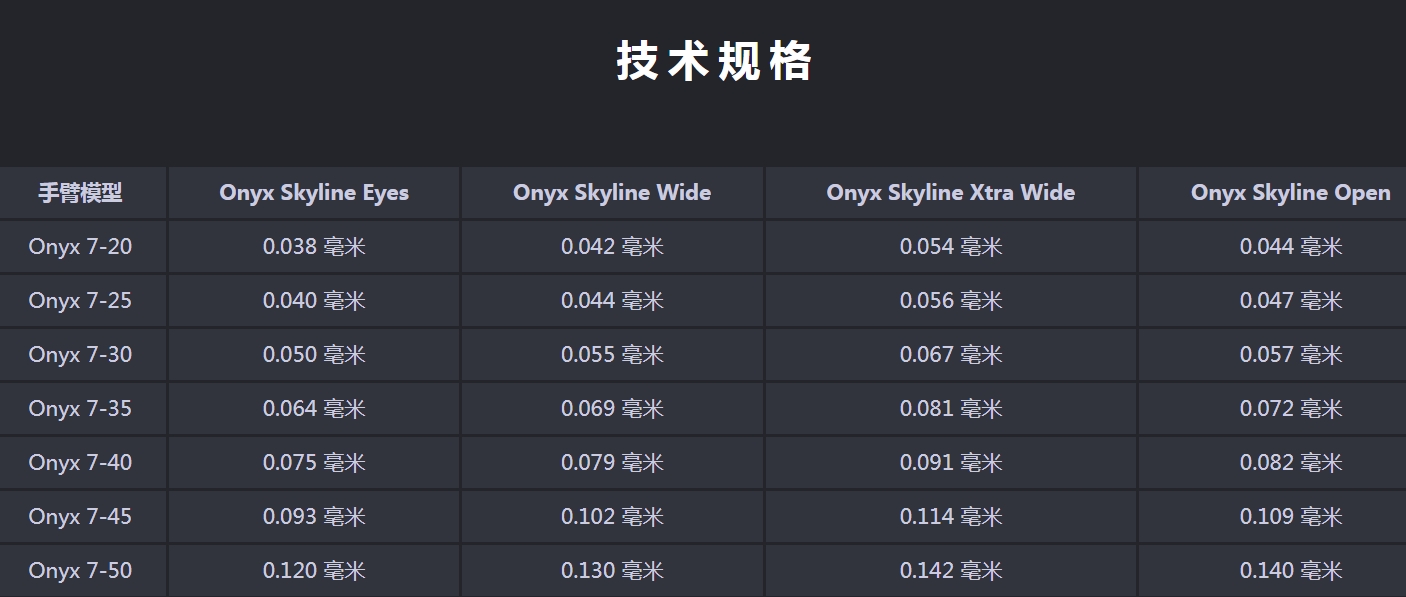Click the Onyx 7-35 row label
This screenshot has width=1406, height=597.
[80, 409]
